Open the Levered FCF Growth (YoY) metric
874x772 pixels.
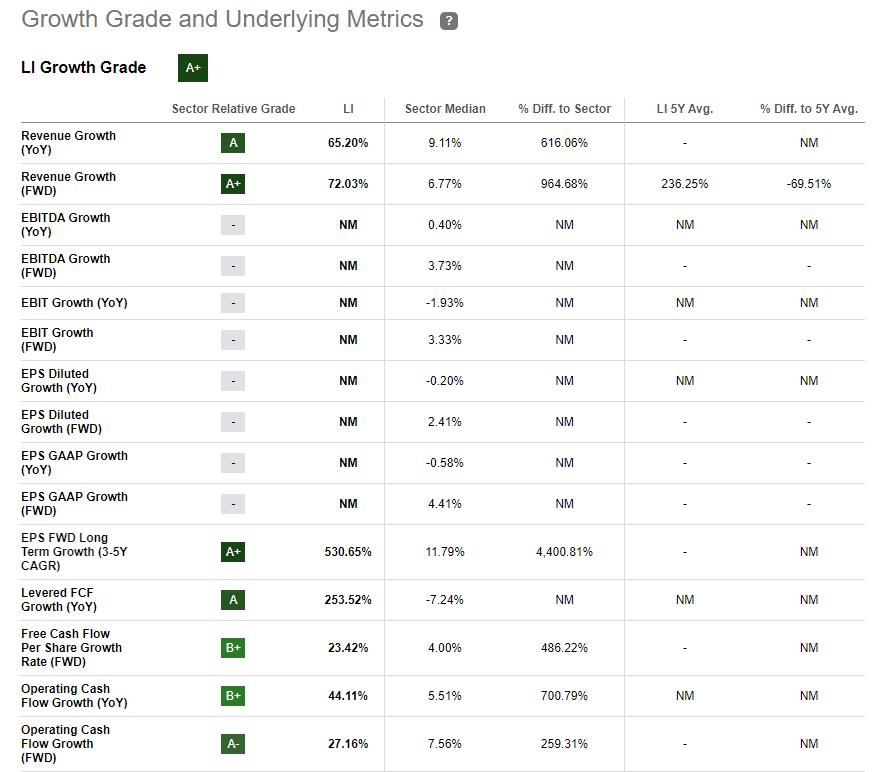click(59, 600)
